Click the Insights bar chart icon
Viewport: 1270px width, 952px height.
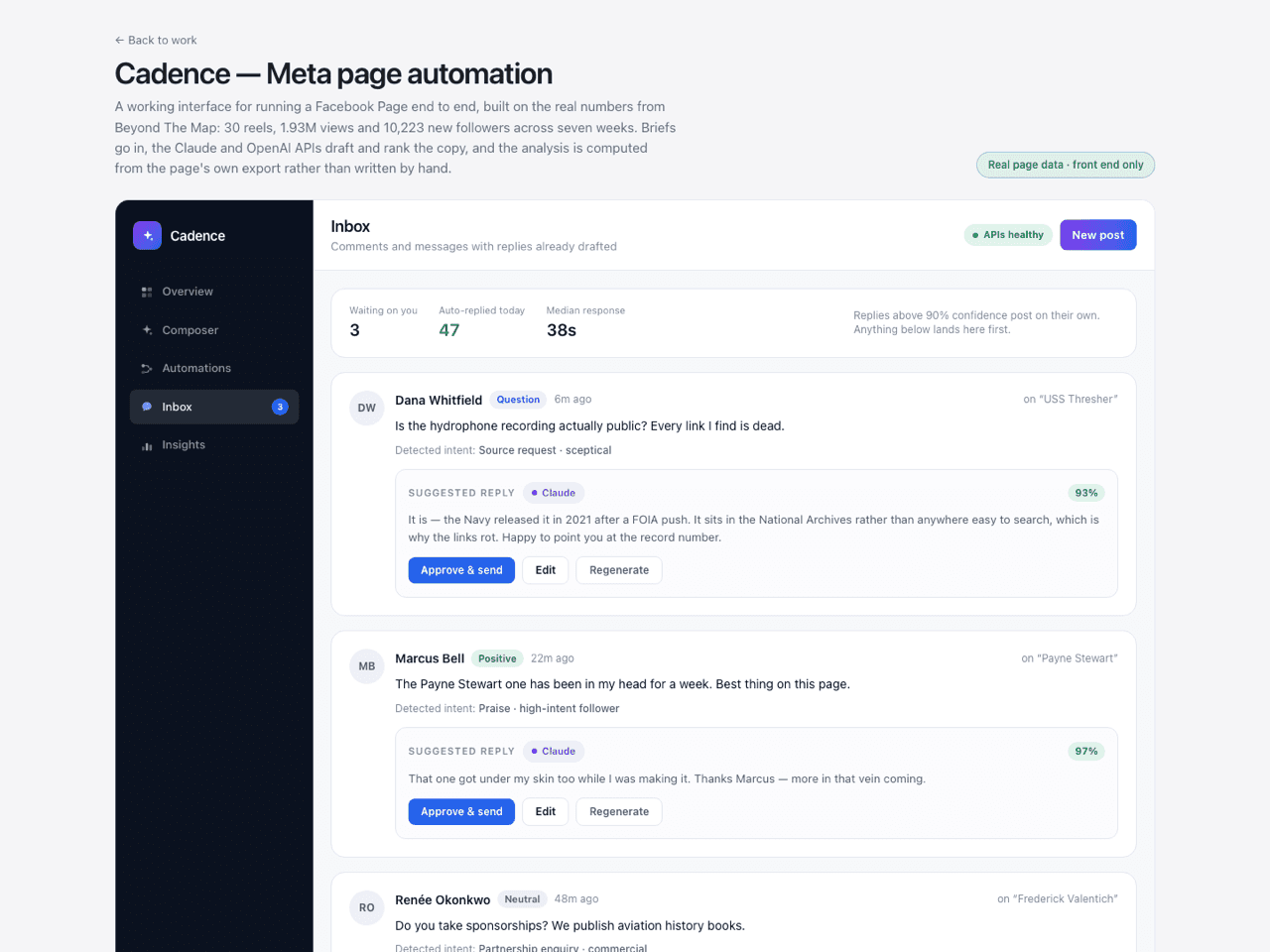pos(147,445)
